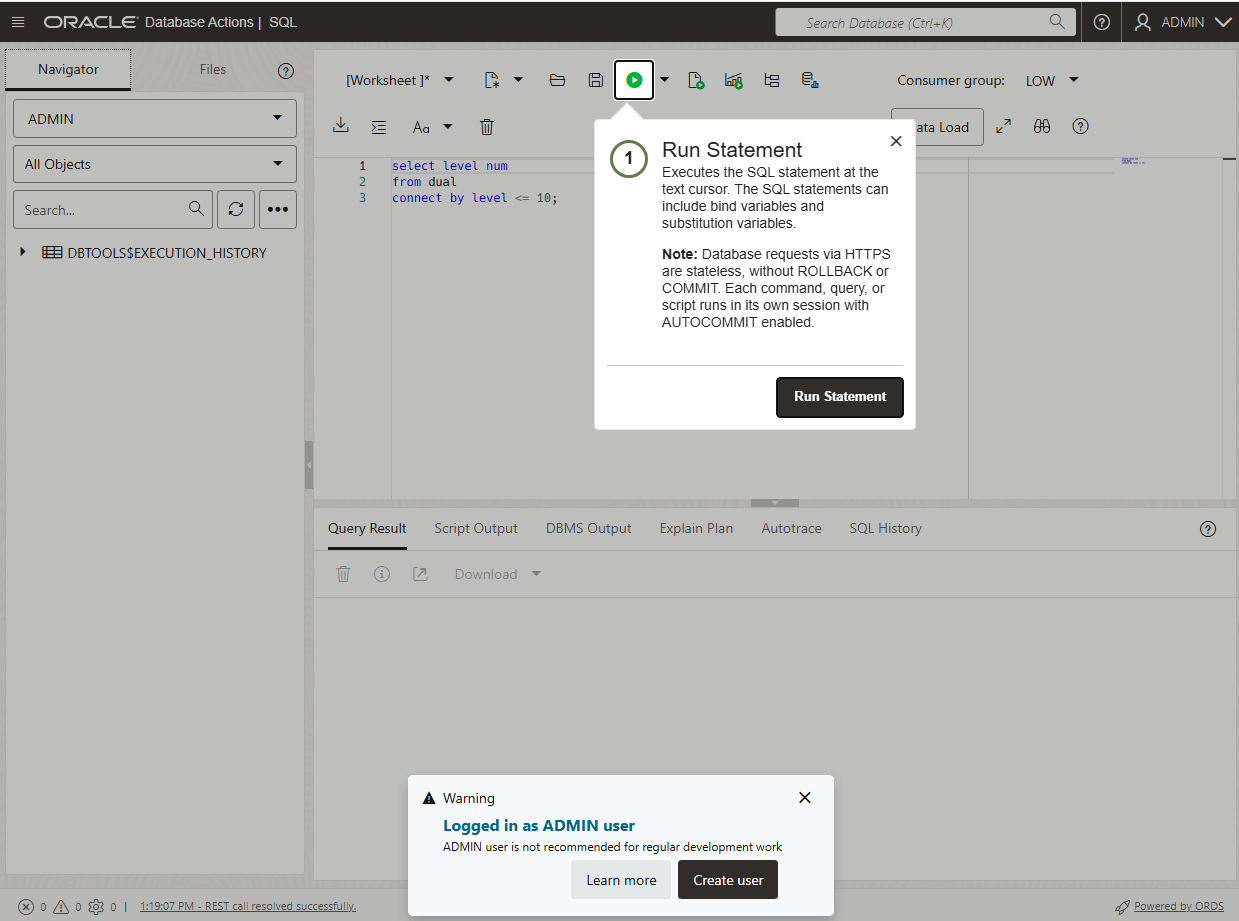Image resolution: width=1239 pixels, height=921 pixels.
Task: Click the Run Statement tour button
Action: (840, 397)
